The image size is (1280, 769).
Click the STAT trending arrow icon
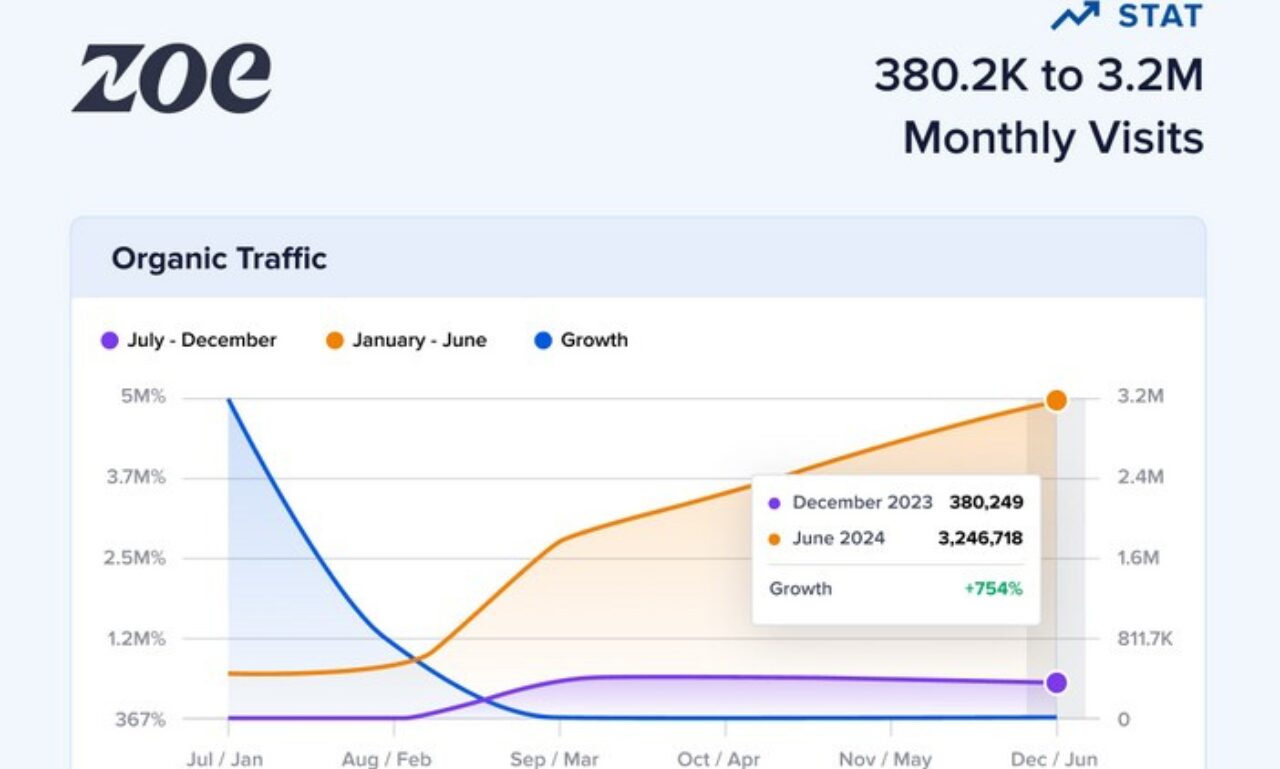pyautogui.click(x=1075, y=16)
